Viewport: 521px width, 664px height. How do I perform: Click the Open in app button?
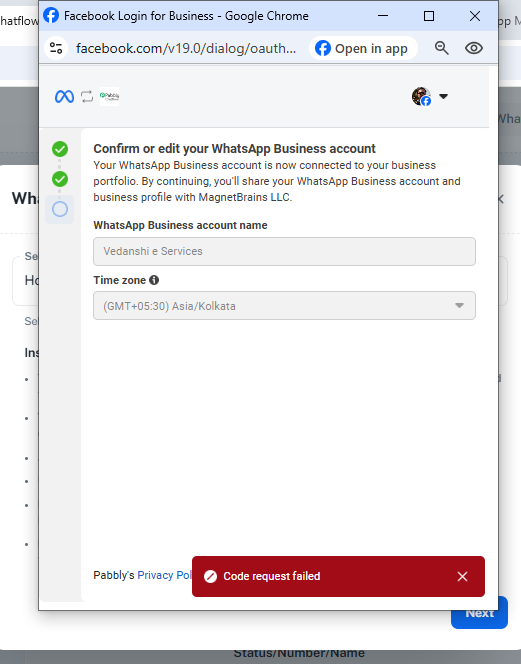tap(363, 48)
